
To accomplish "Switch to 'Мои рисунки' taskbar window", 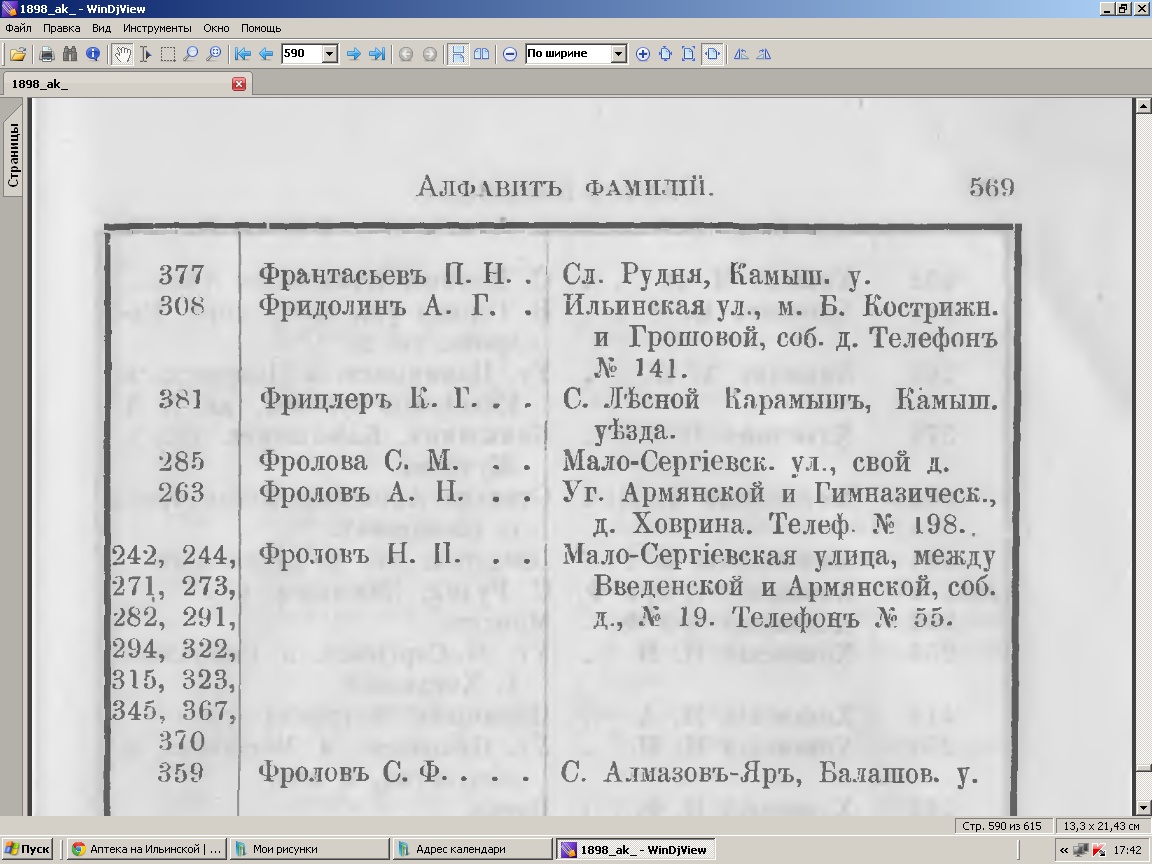I will pos(309,849).
